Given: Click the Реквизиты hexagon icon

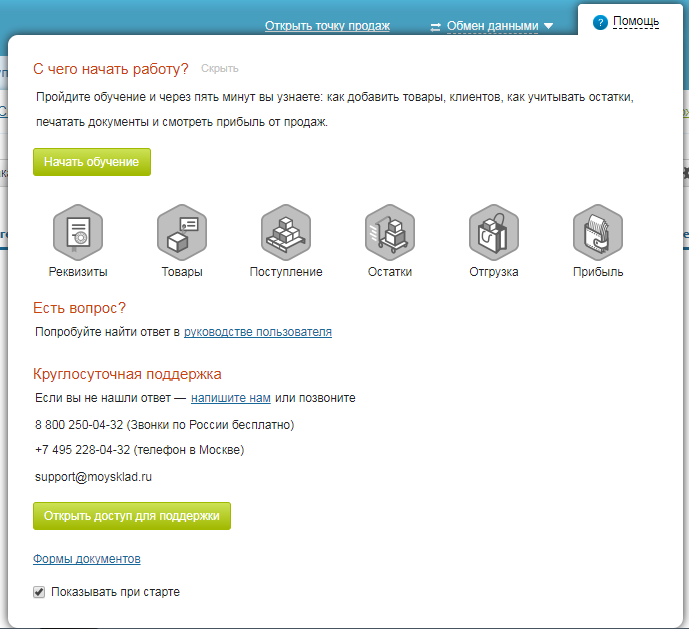Looking at the screenshot, I should [78, 232].
